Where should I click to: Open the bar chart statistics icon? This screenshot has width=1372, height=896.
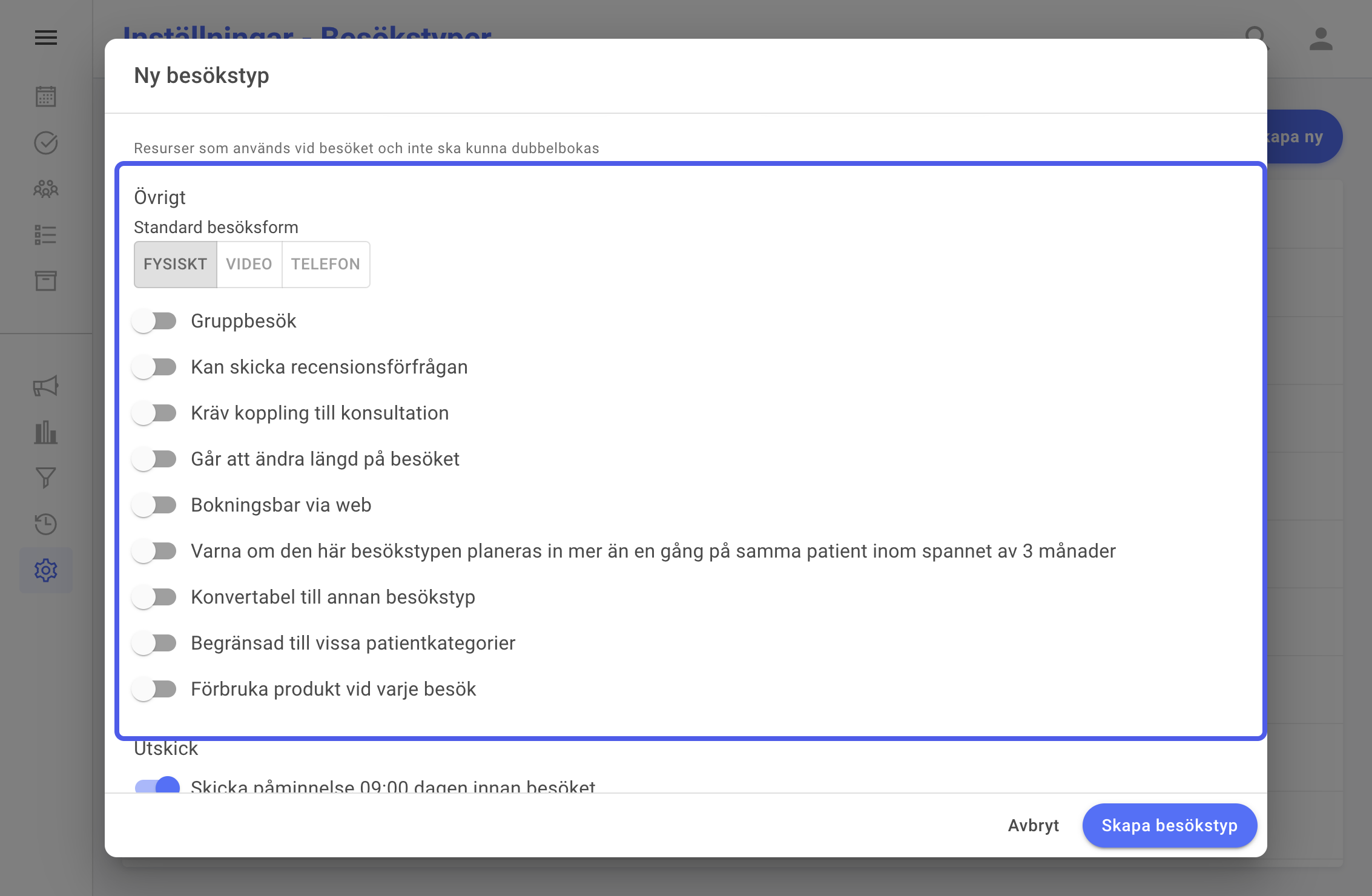46,432
